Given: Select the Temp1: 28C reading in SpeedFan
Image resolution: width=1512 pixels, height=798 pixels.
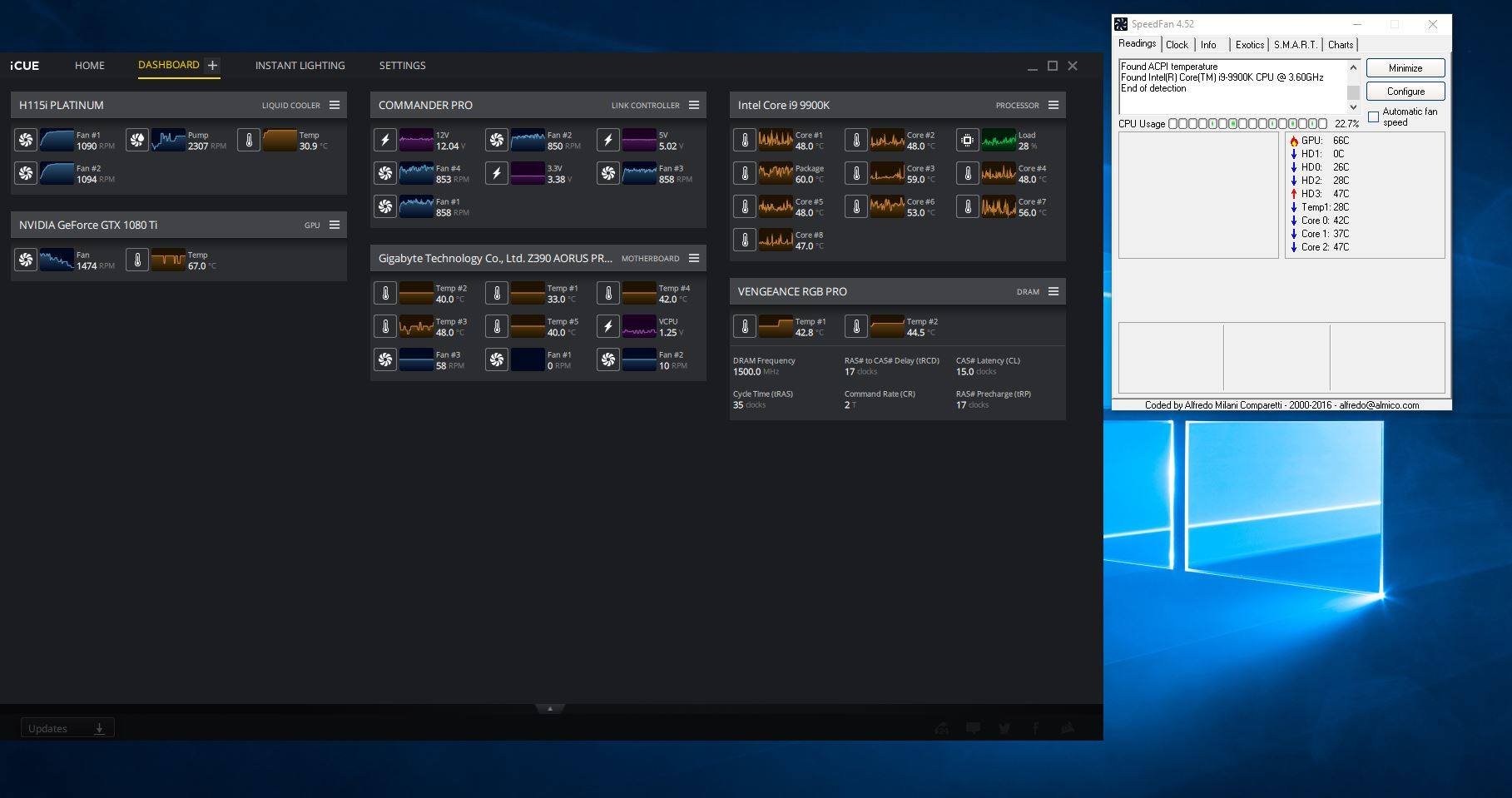Looking at the screenshot, I should pos(1319,207).
